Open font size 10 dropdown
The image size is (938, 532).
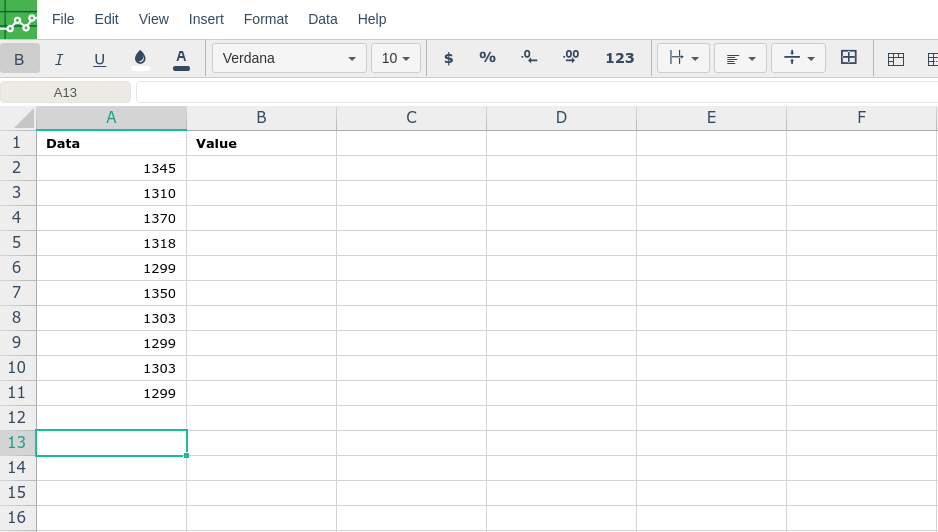click(396, 58)
